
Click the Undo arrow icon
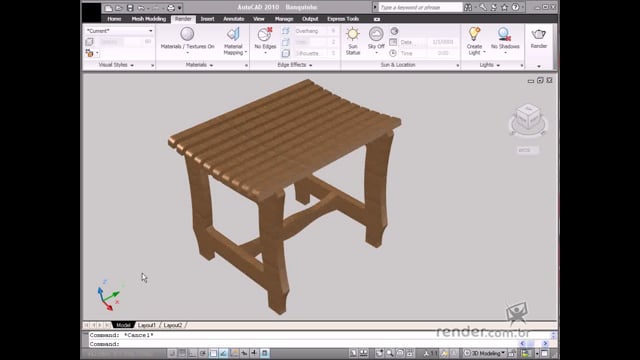pyautogui.click(x=141, y=8)
